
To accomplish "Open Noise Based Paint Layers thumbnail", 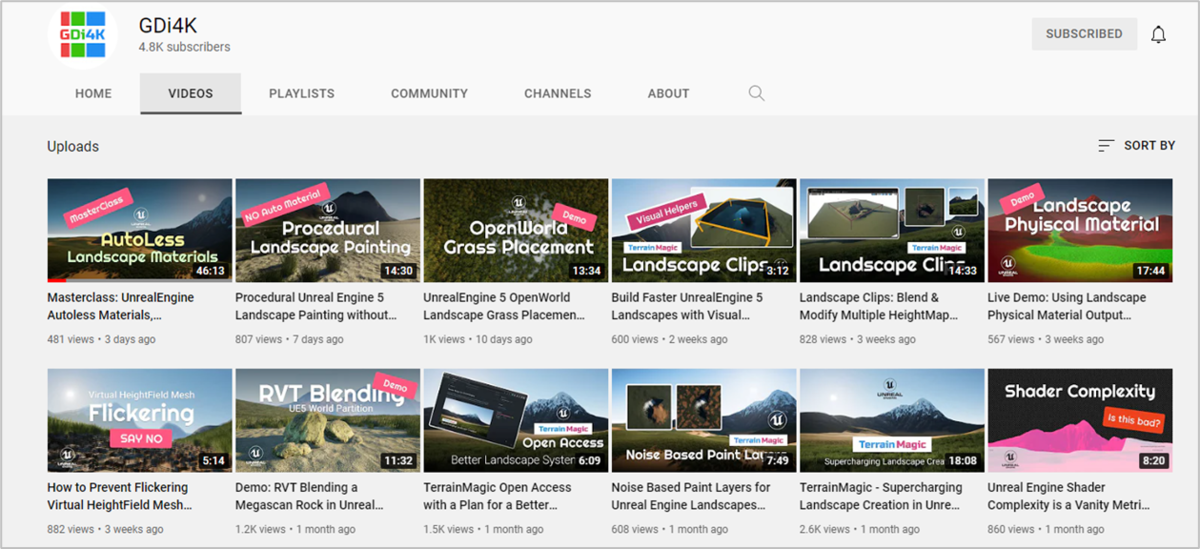I will [704, 421].
